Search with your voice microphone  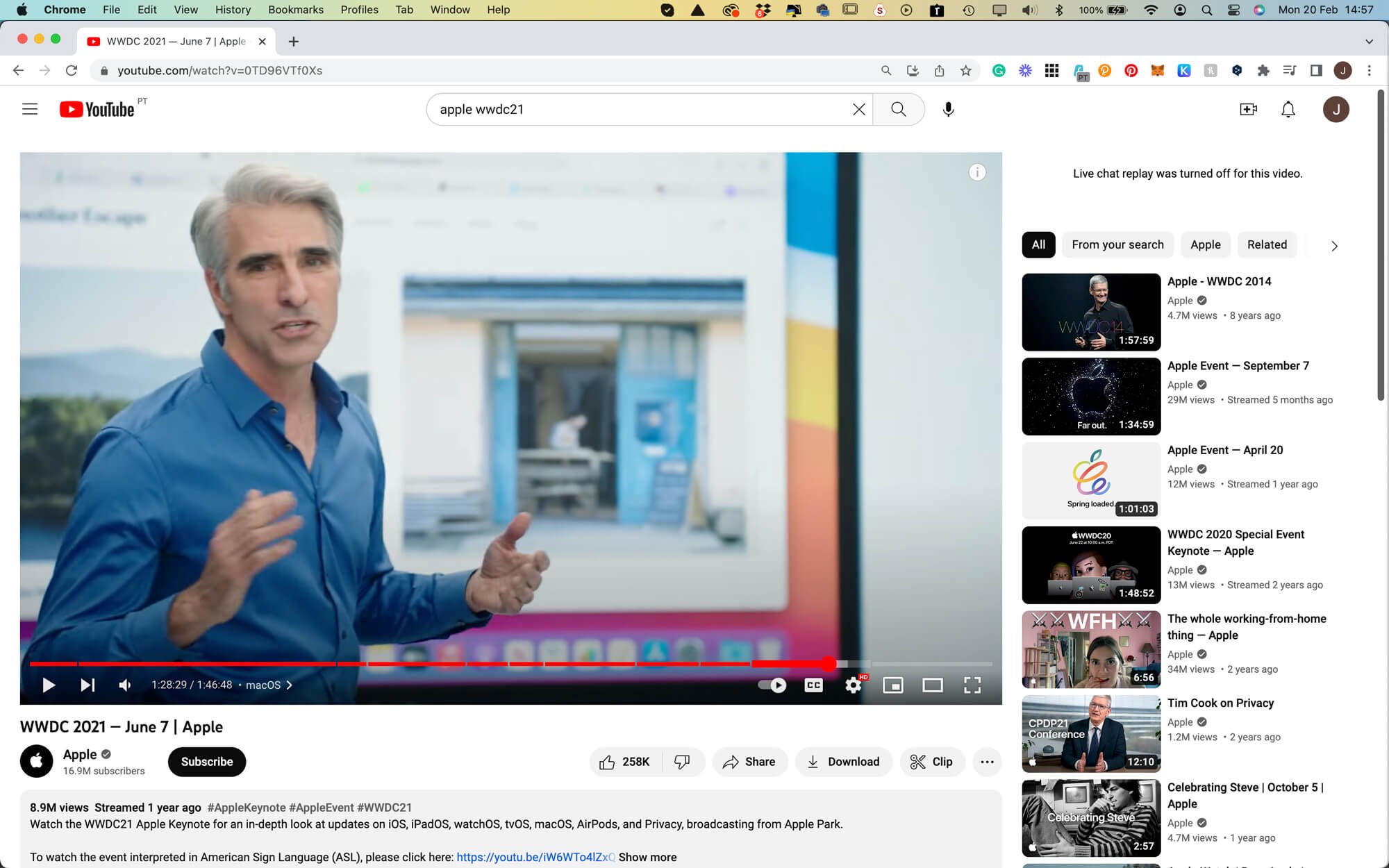tap(948, 109)
